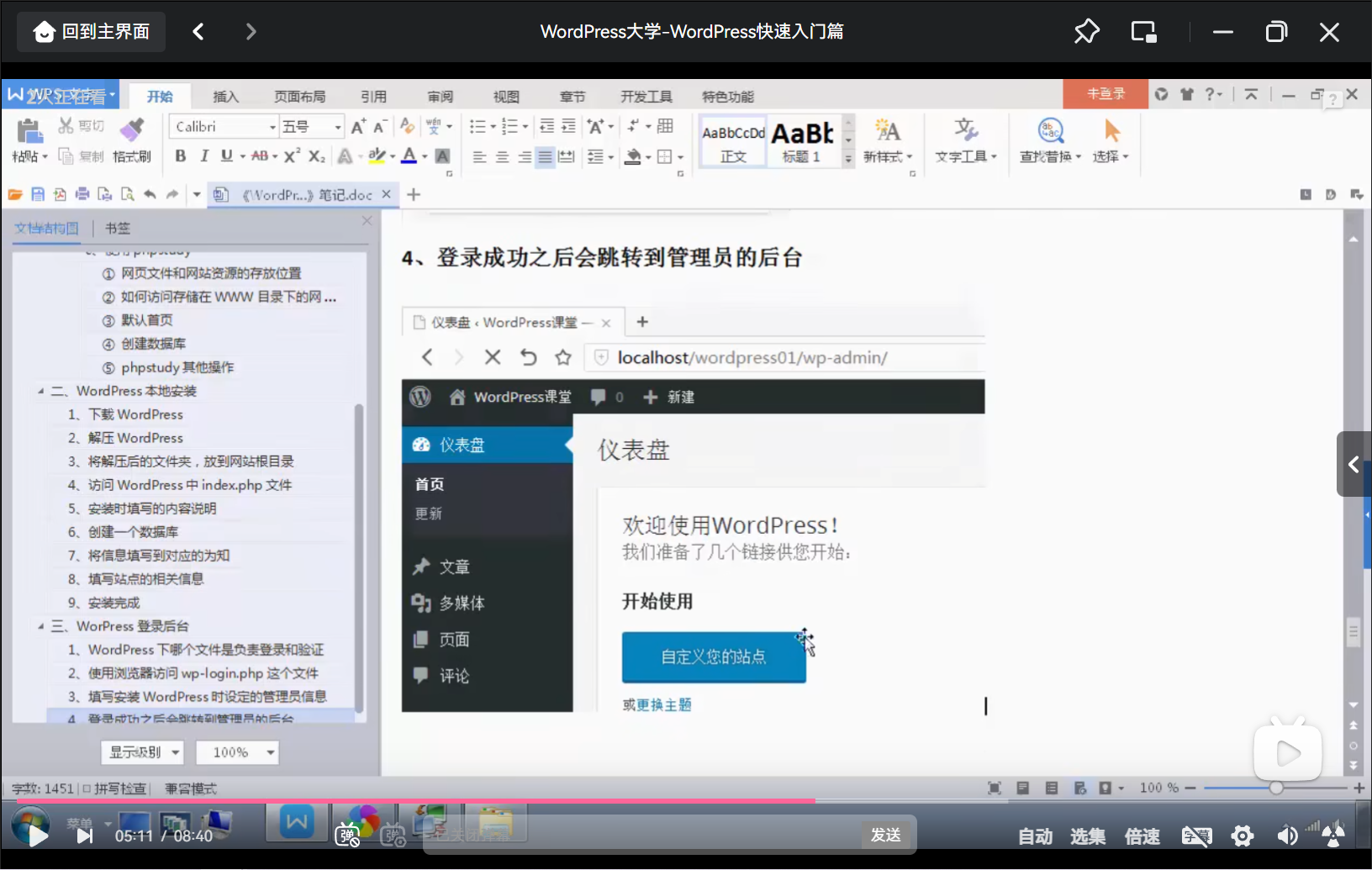Switch to mini-window picture-in-picture mode
This screenshot has width=1372, height=870.
[x=1143, y=32]
